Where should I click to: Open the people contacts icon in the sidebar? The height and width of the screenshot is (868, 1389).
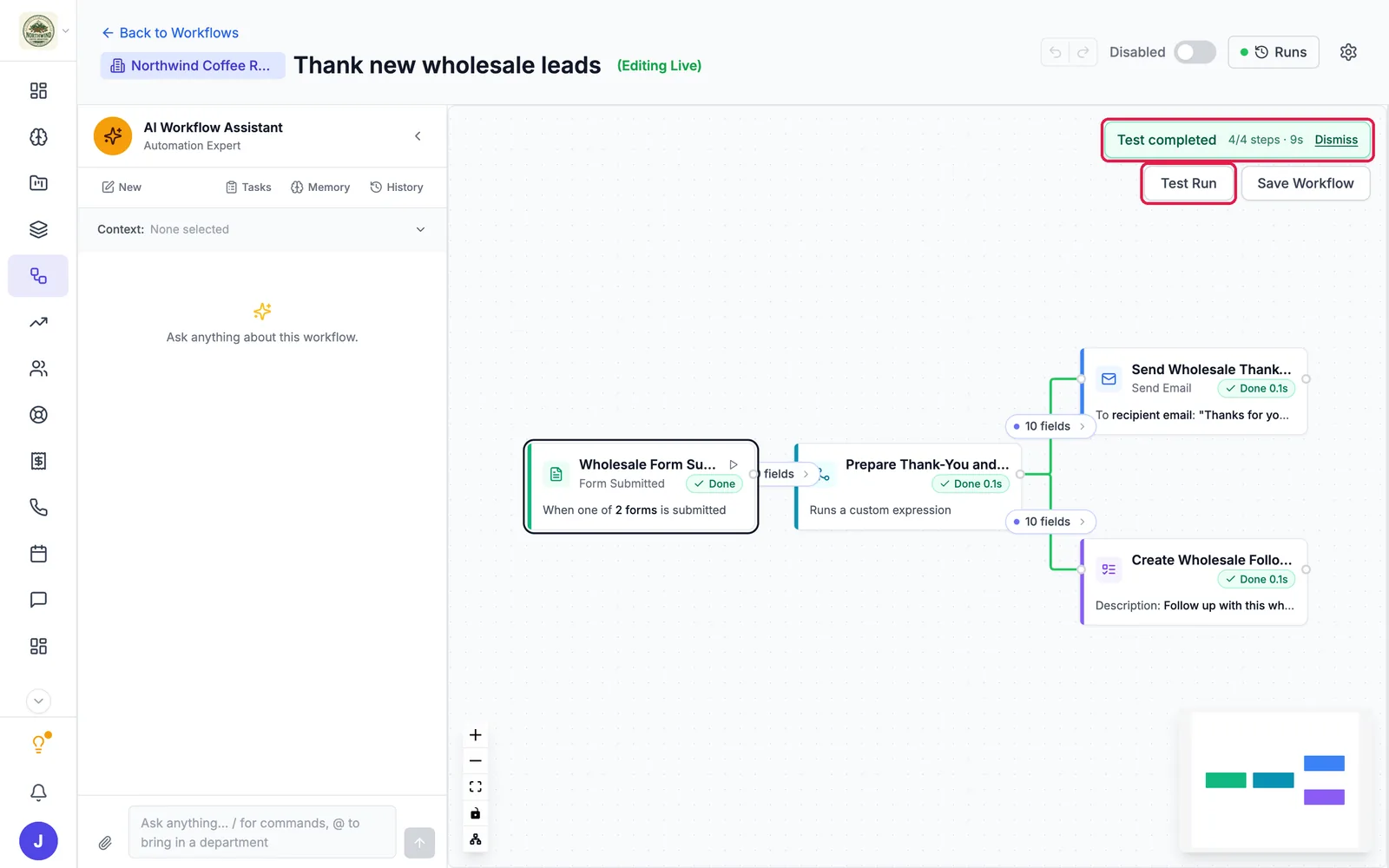point(38,369)
